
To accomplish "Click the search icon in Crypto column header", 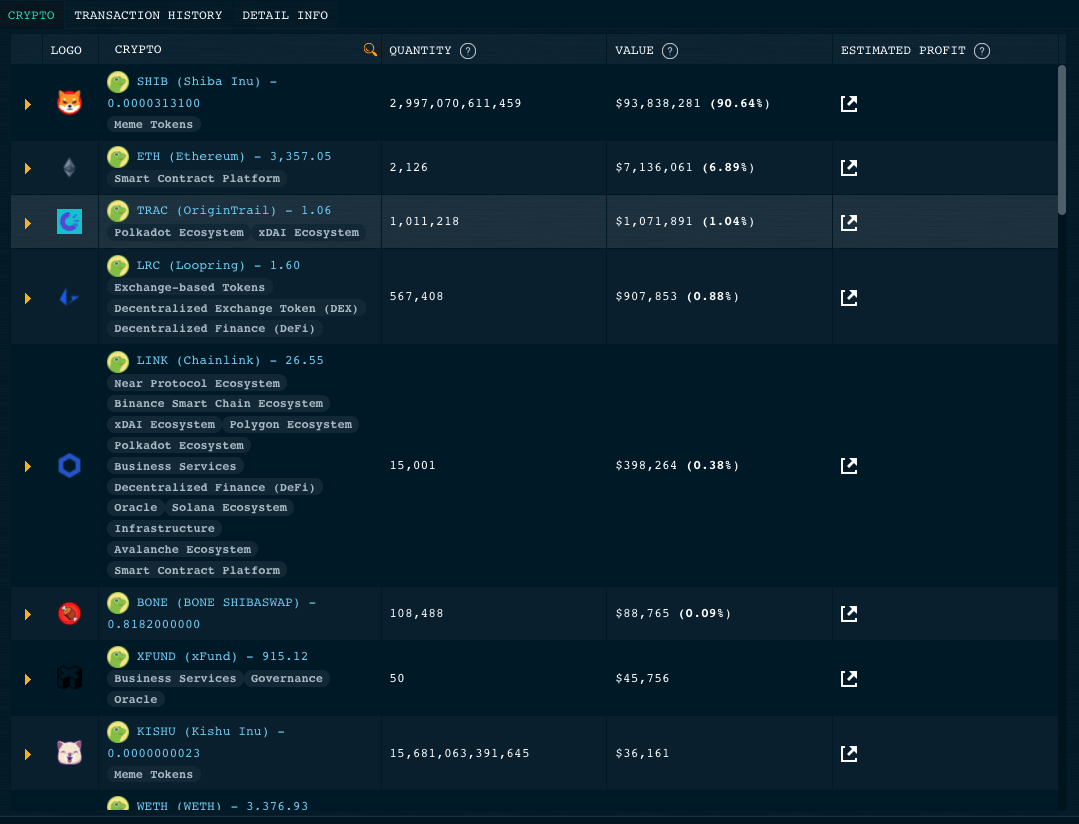I will coord(370,50).
